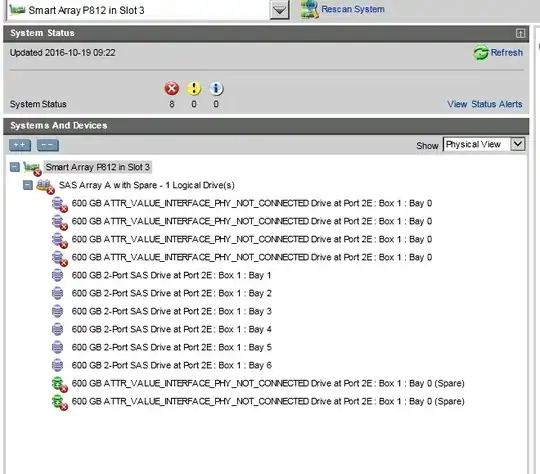This screenshot has width=540, height=474.
Task: Click the Systems And Devices panel header
Action: (x=266, y=126)
